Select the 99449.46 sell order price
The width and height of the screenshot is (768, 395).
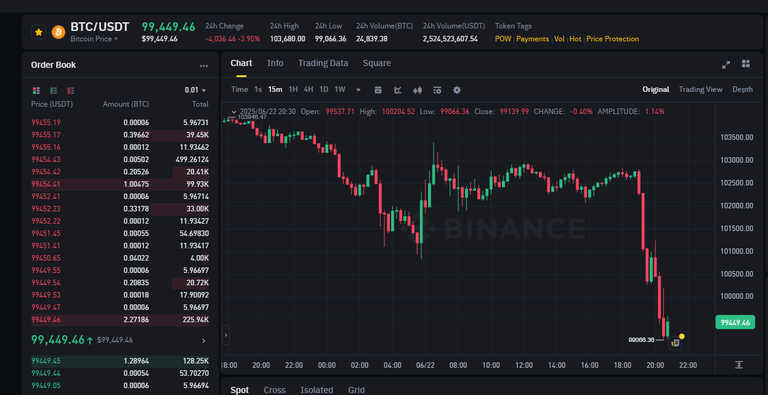point(46,320)
